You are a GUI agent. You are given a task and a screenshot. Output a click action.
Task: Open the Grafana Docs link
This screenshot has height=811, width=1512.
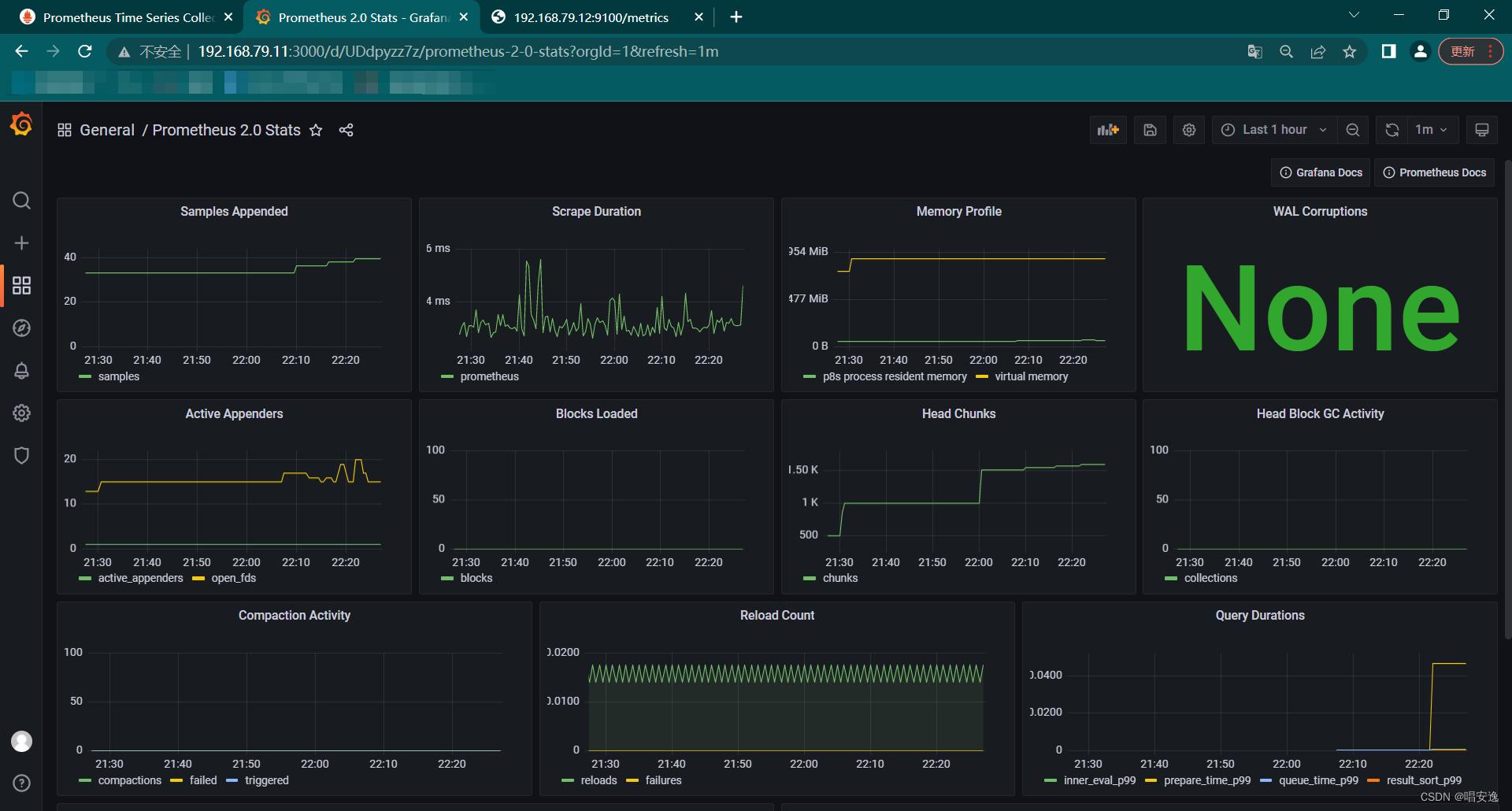(x=1321, y=172)
